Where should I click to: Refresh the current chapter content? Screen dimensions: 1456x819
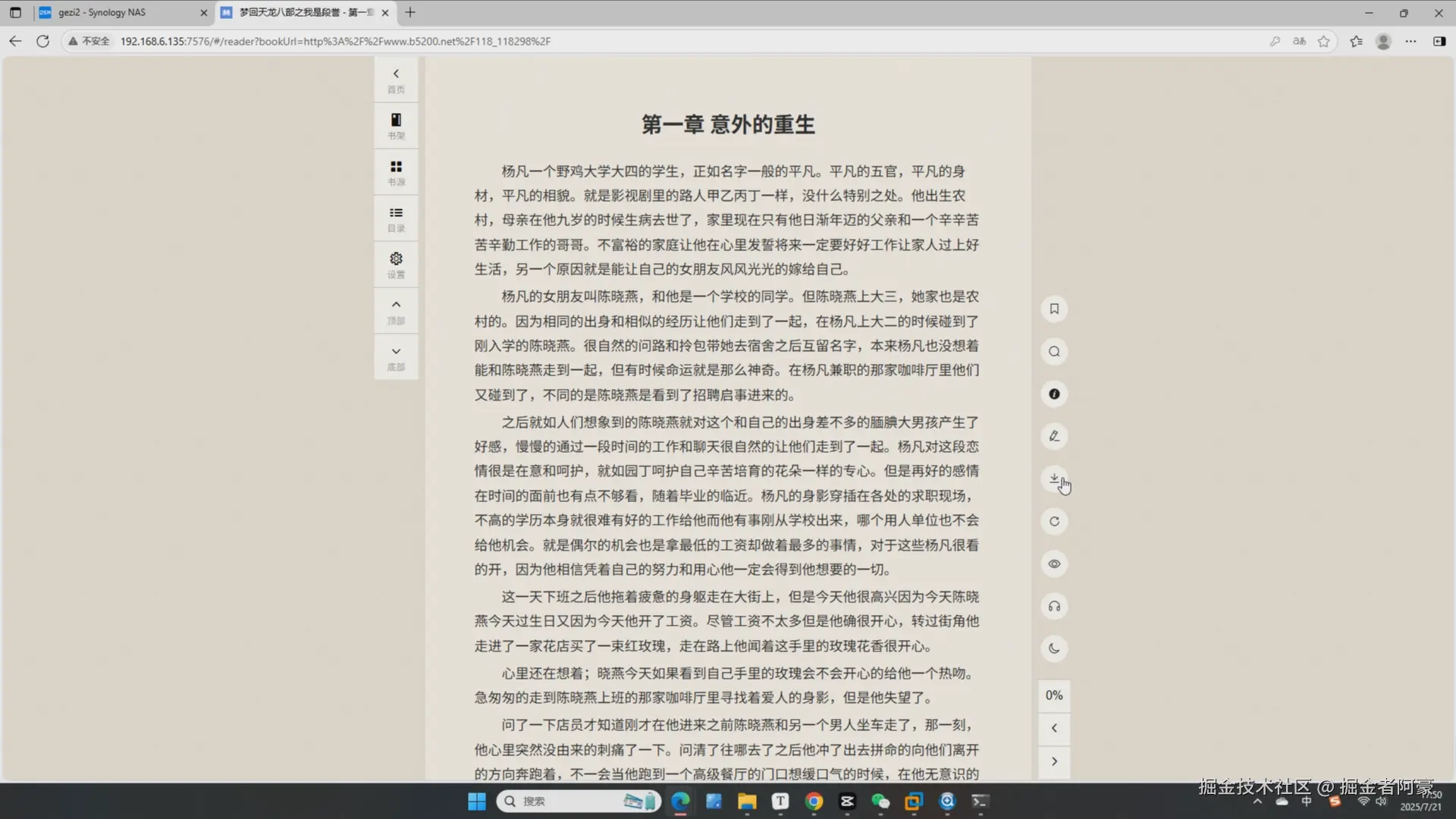click(x=1053, y=521)
